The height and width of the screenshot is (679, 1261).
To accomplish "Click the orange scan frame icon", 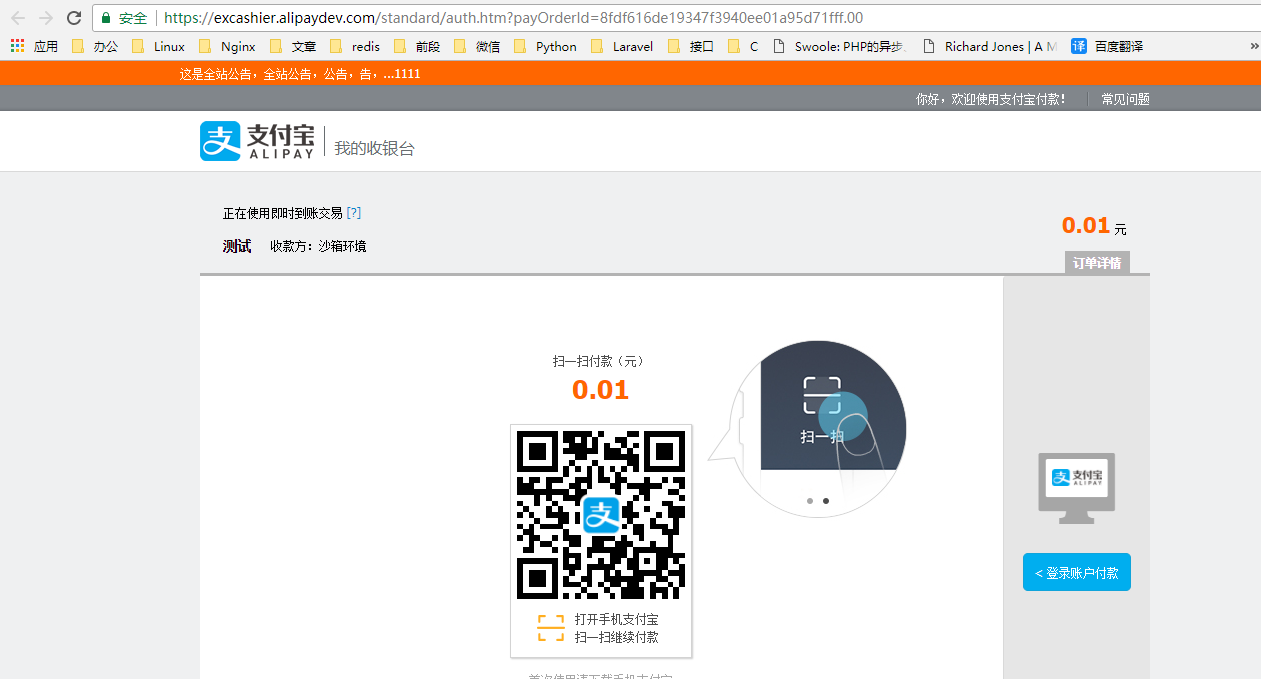I will click(x=550, y=628).
